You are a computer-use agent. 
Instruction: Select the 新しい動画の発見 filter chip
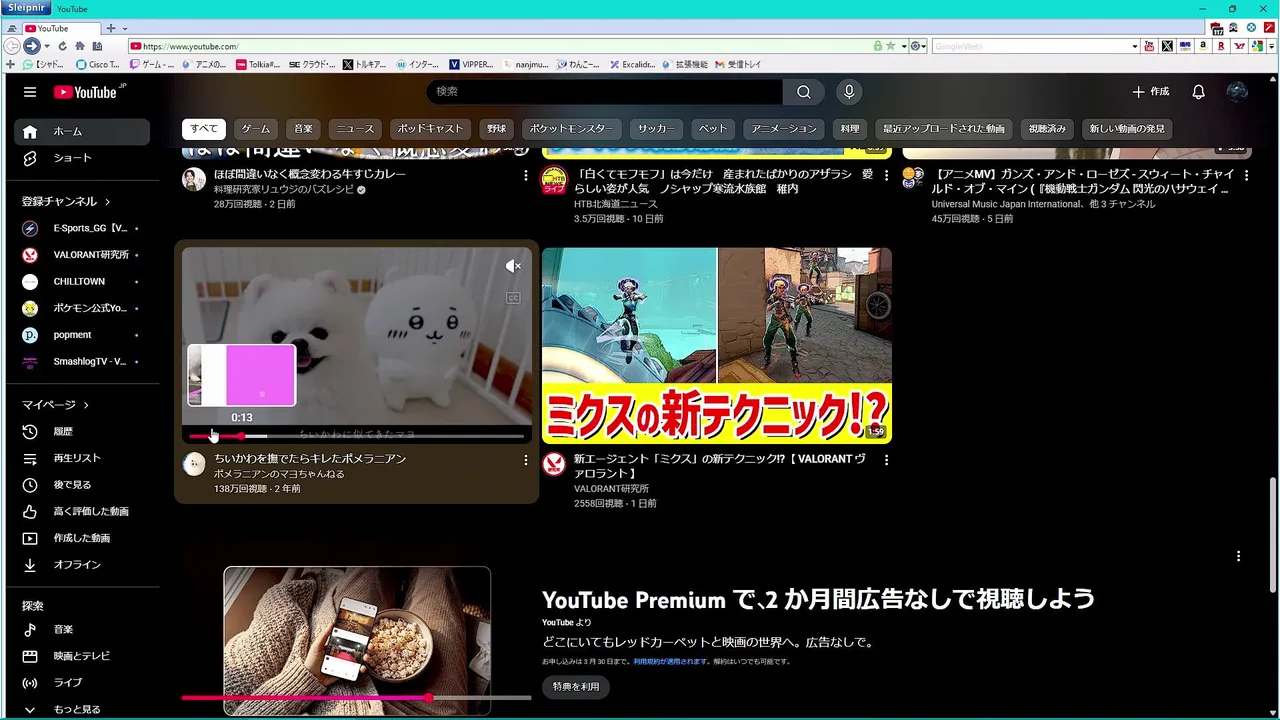click(x=1127, y=129)
